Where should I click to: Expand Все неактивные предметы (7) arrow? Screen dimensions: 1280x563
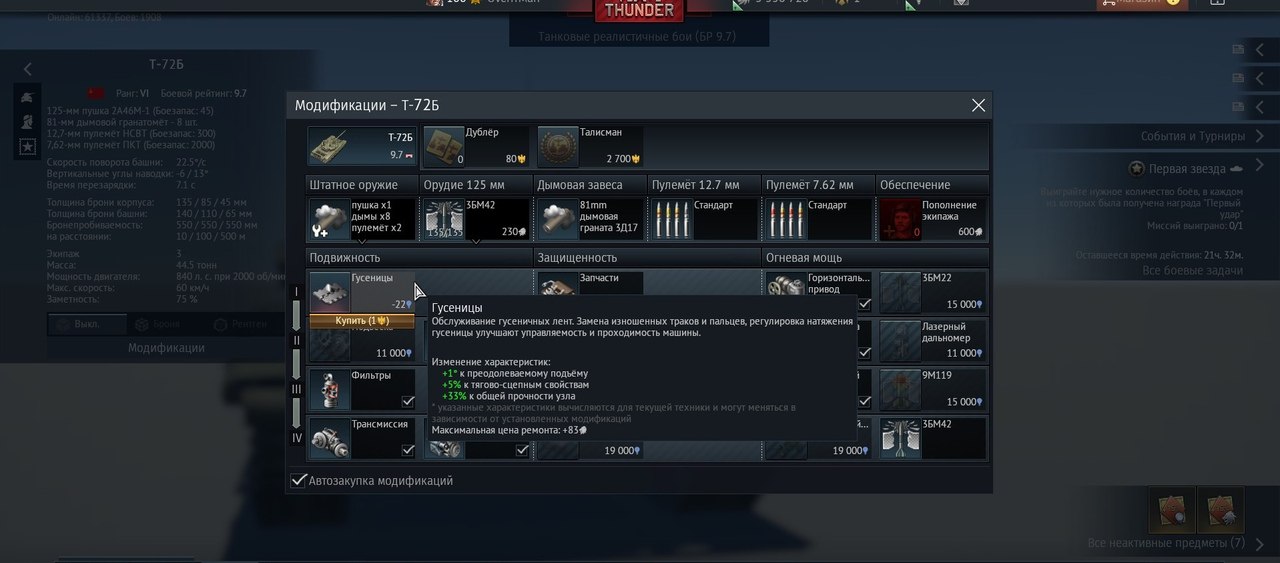(1260, 543)
